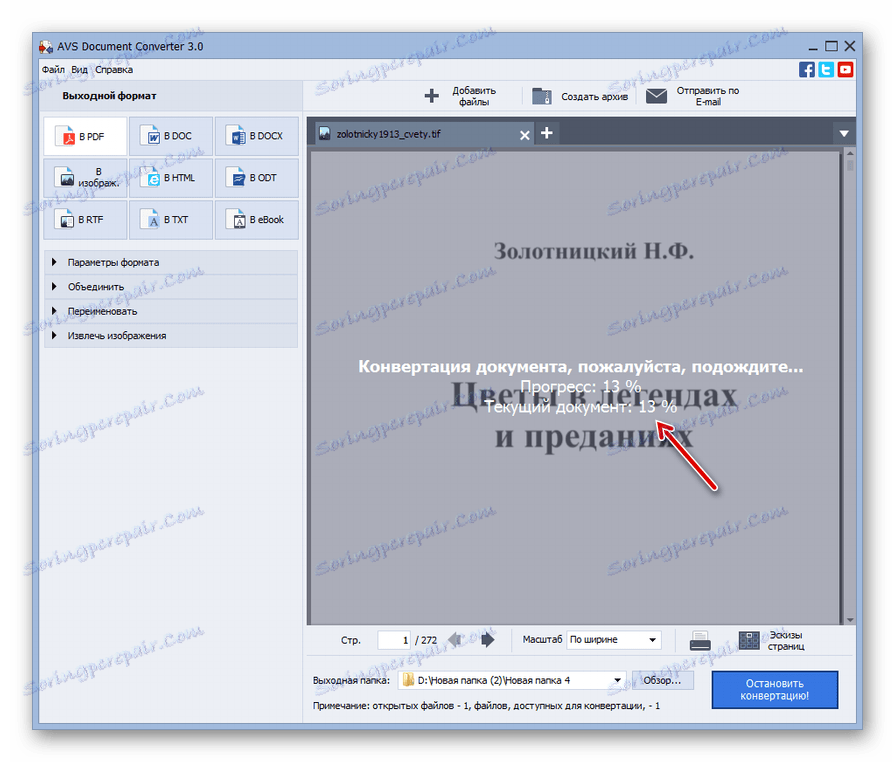Click scrollbar up arrow in preview
The width and height of the screenshot is (895, 762).
coord(850,154)
